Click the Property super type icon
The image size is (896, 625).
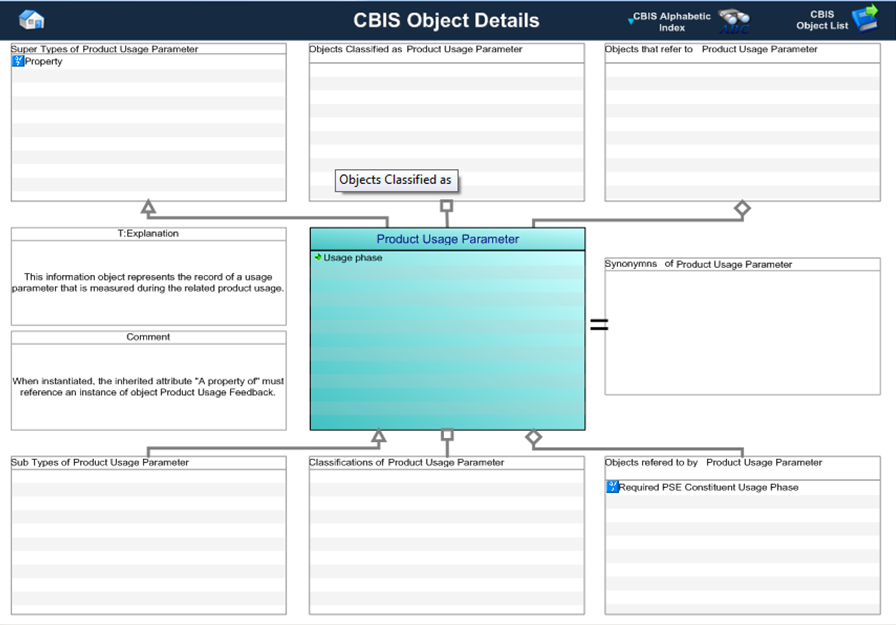click(x=18, y=61)
